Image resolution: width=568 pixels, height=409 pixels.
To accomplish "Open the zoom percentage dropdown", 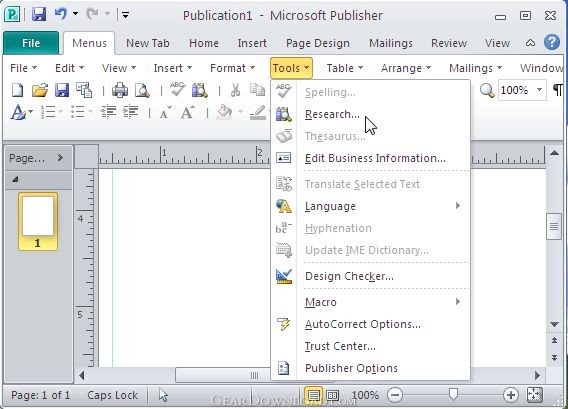I will tap(539, 89).
